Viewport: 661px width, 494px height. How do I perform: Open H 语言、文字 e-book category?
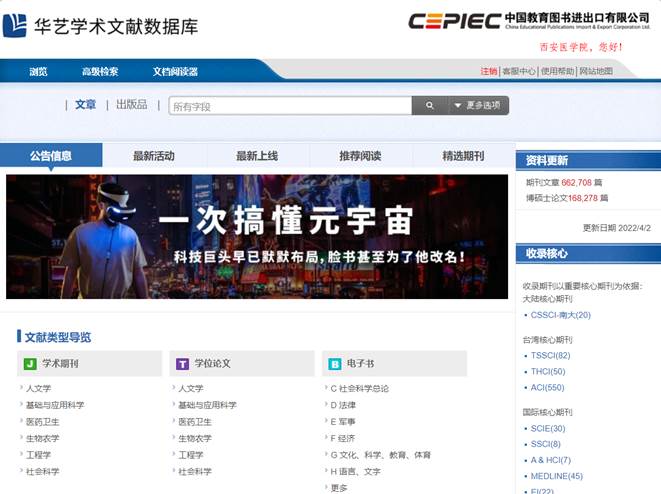coord(355,472)
